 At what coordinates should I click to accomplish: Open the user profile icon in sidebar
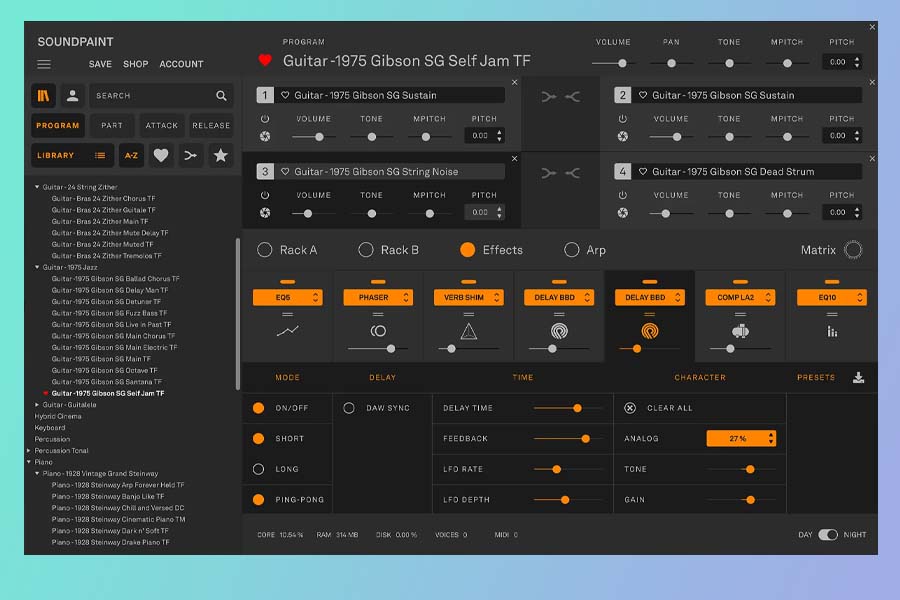click(x=72, y=96)
